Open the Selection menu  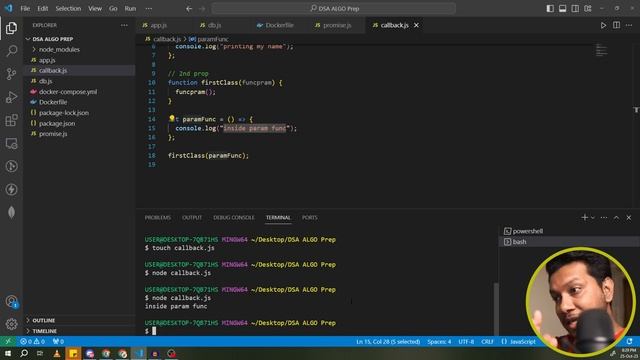click(68, 9)
